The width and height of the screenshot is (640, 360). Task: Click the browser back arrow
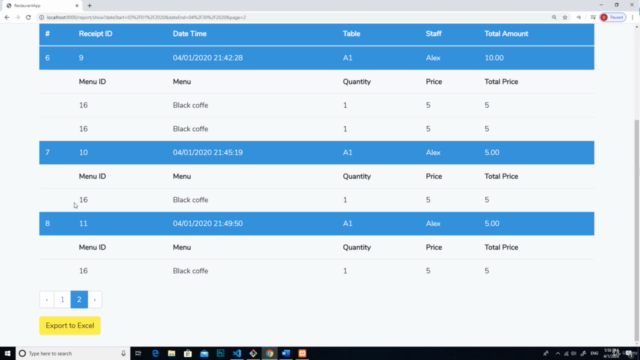7,17
